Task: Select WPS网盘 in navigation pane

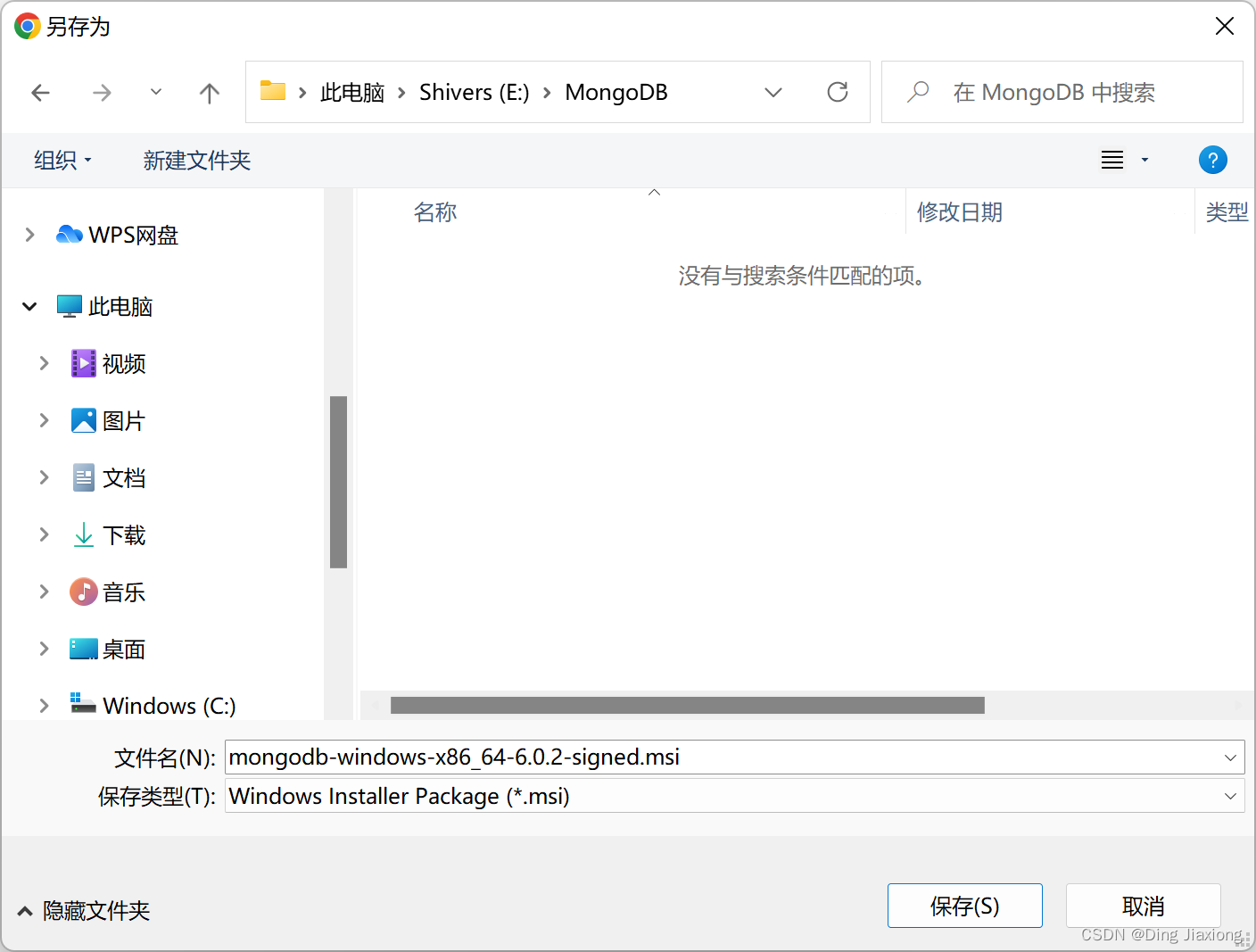Action: [x=117, y=235]
